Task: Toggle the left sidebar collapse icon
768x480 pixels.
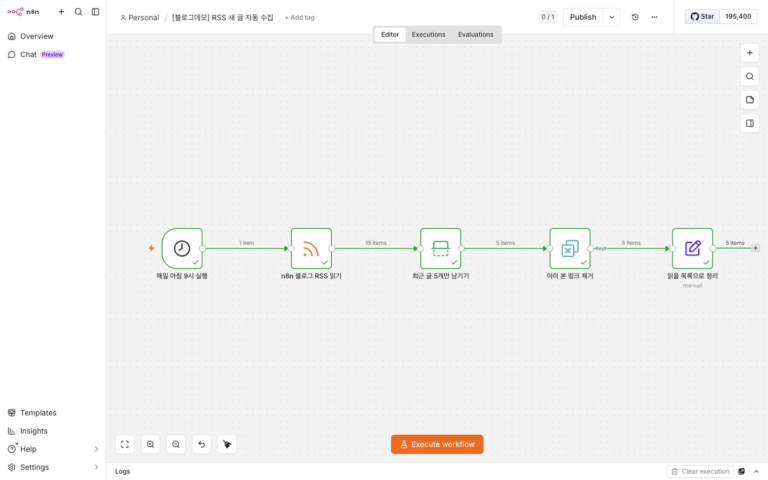Action: (x=96, y=12)
